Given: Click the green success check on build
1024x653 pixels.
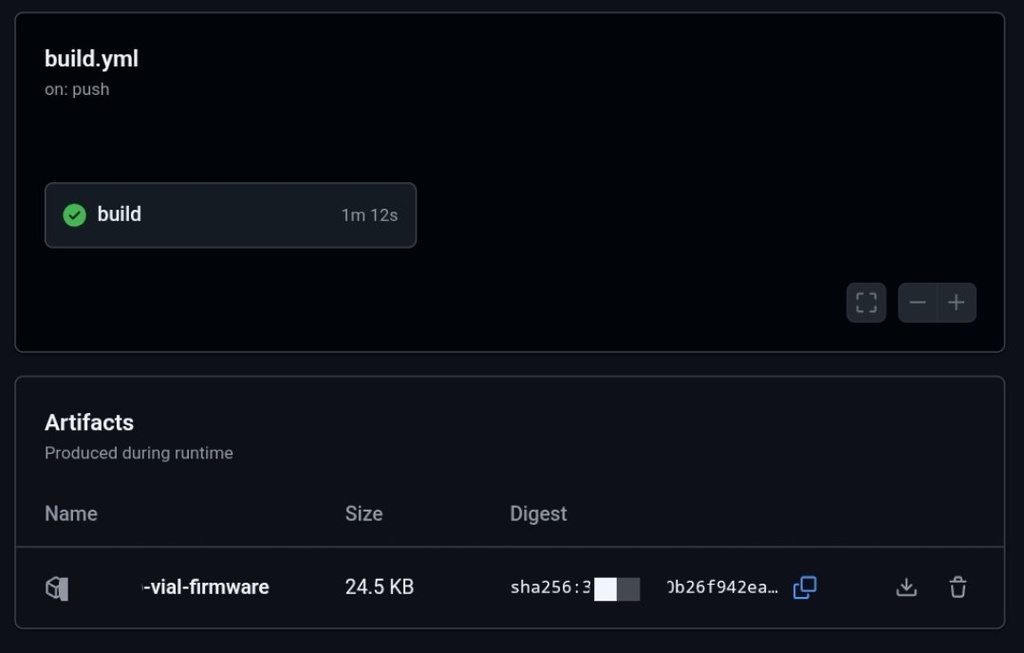Looking at the screenshot, I should pyautogui.click(x=75, y=215).
